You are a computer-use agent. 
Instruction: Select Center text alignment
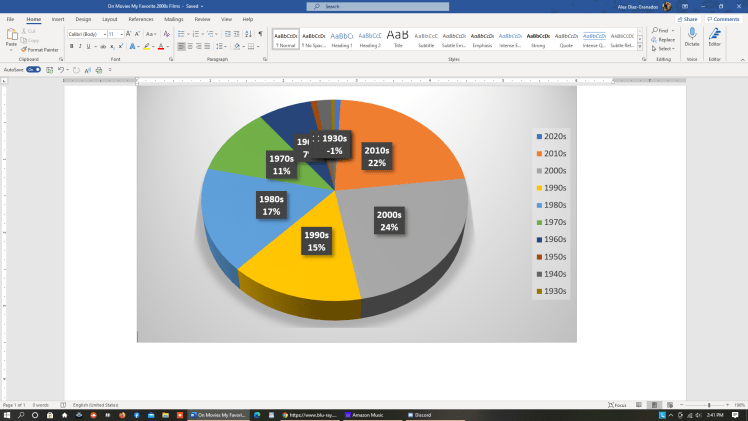[x=190, y=46]
